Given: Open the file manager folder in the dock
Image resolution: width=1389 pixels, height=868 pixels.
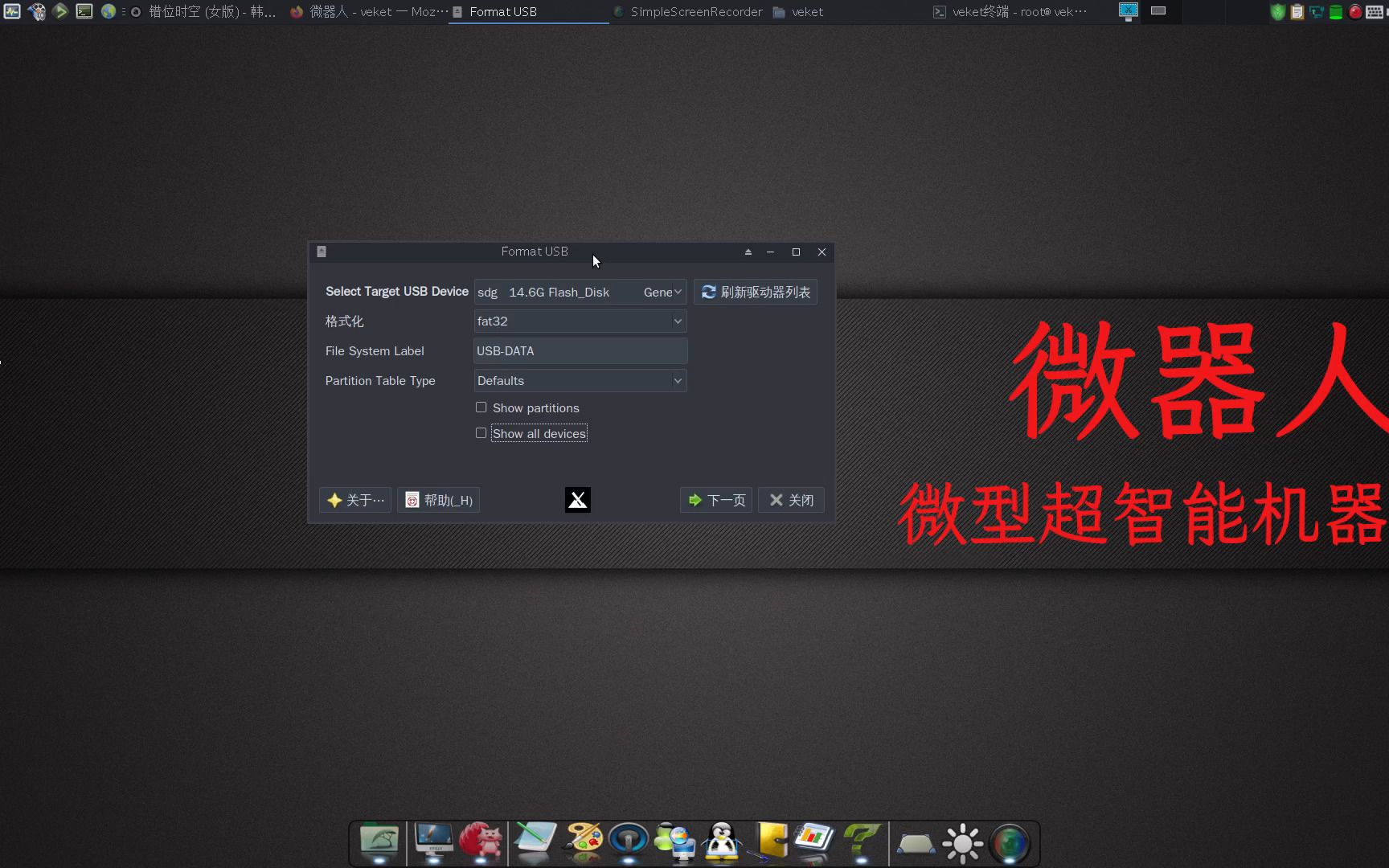Looking at the screenshot, I should pos(379,841).
